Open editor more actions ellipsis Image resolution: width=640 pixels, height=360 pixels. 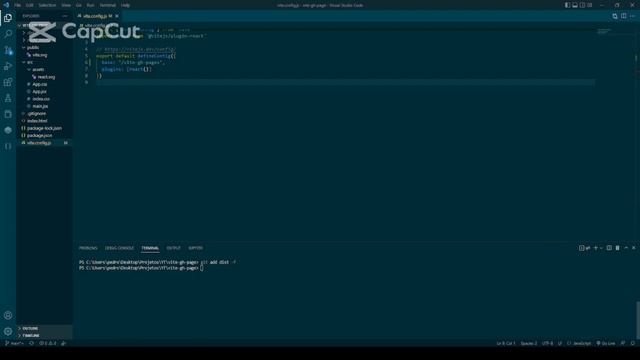632,16
